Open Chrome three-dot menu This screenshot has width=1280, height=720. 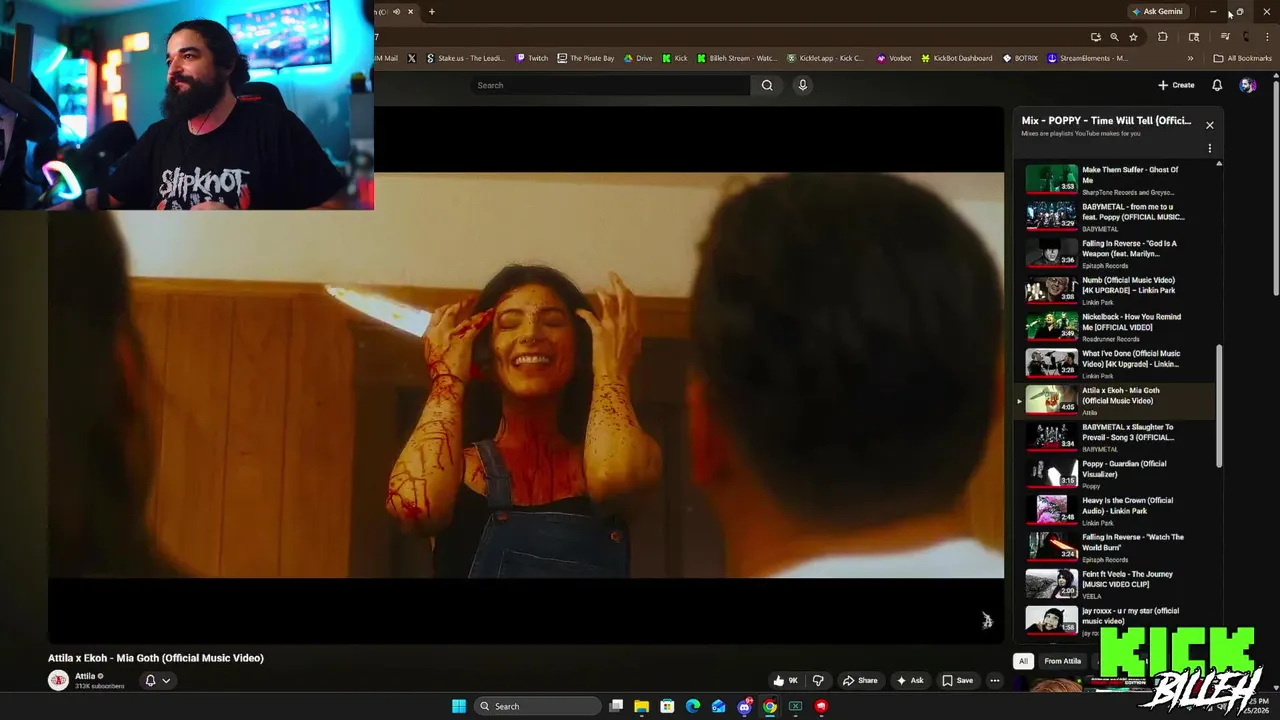(x=1267, y=37)
